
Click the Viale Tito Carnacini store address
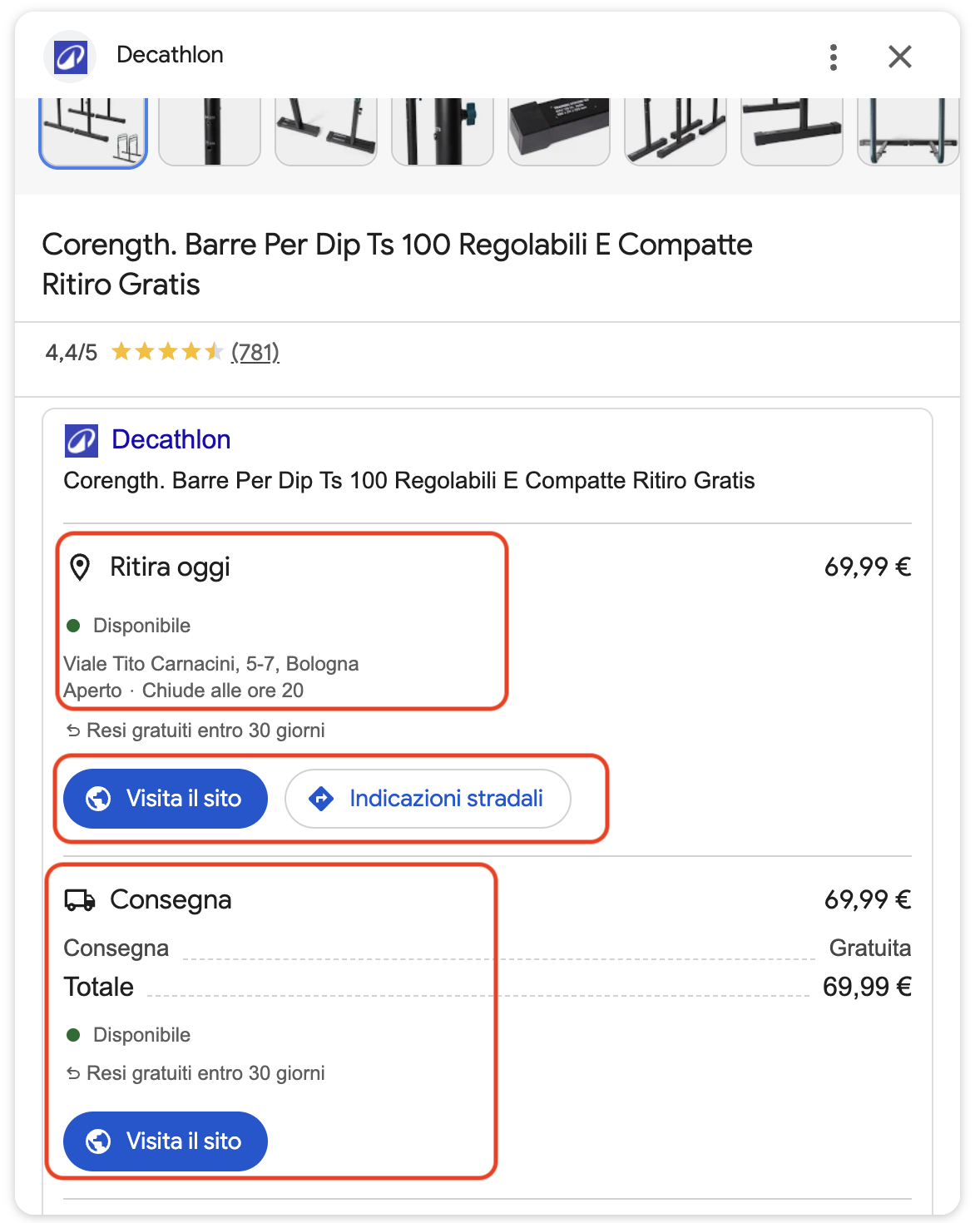click(x=211, y=664)
